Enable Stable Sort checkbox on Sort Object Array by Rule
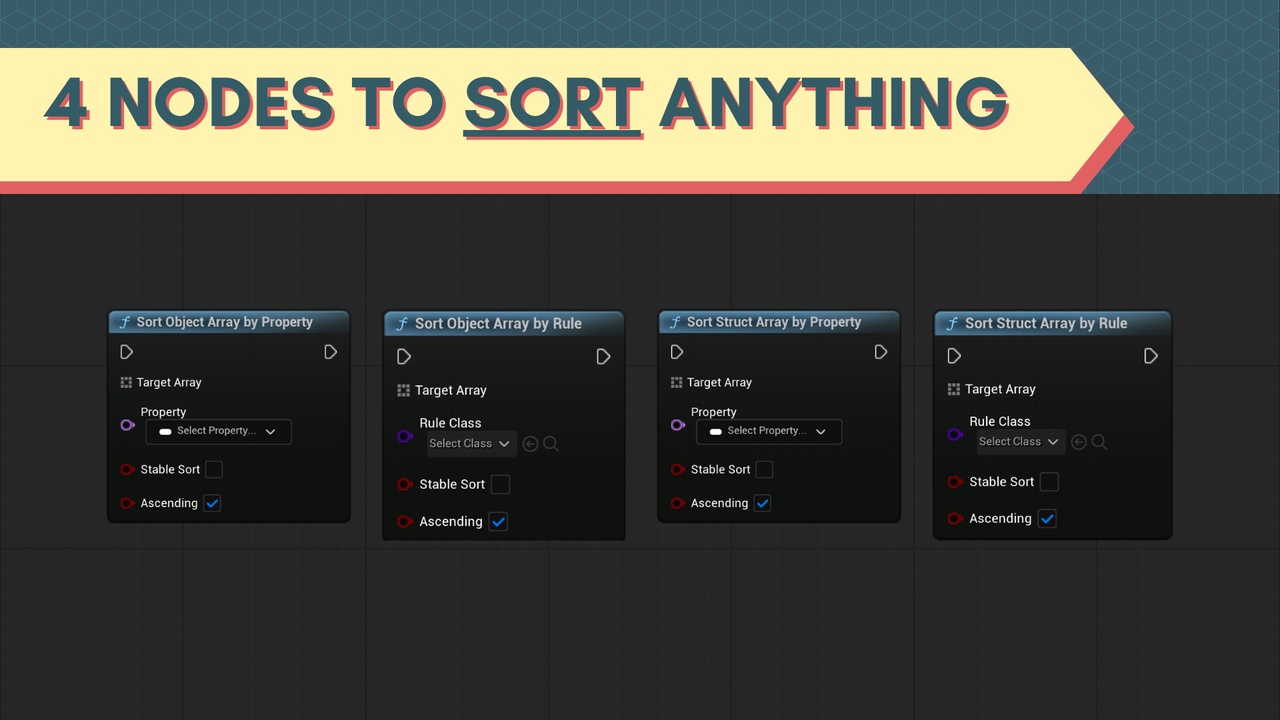Viewport: 1280px width, 720px height. [x=500, y=484]
